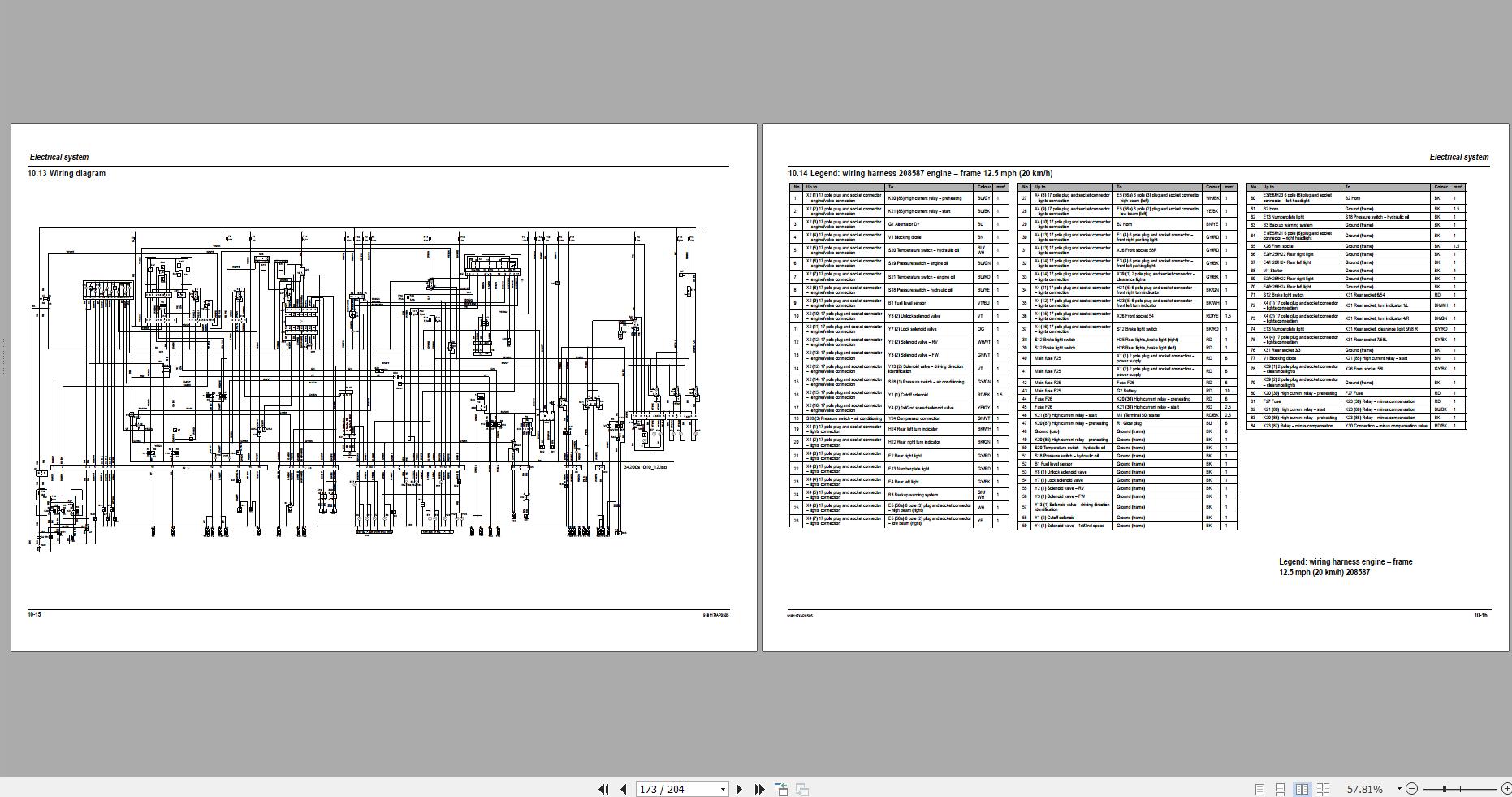Jump to the last page
The height and width of the screenshot is (797, 1512).
click(x=759, y=789)
